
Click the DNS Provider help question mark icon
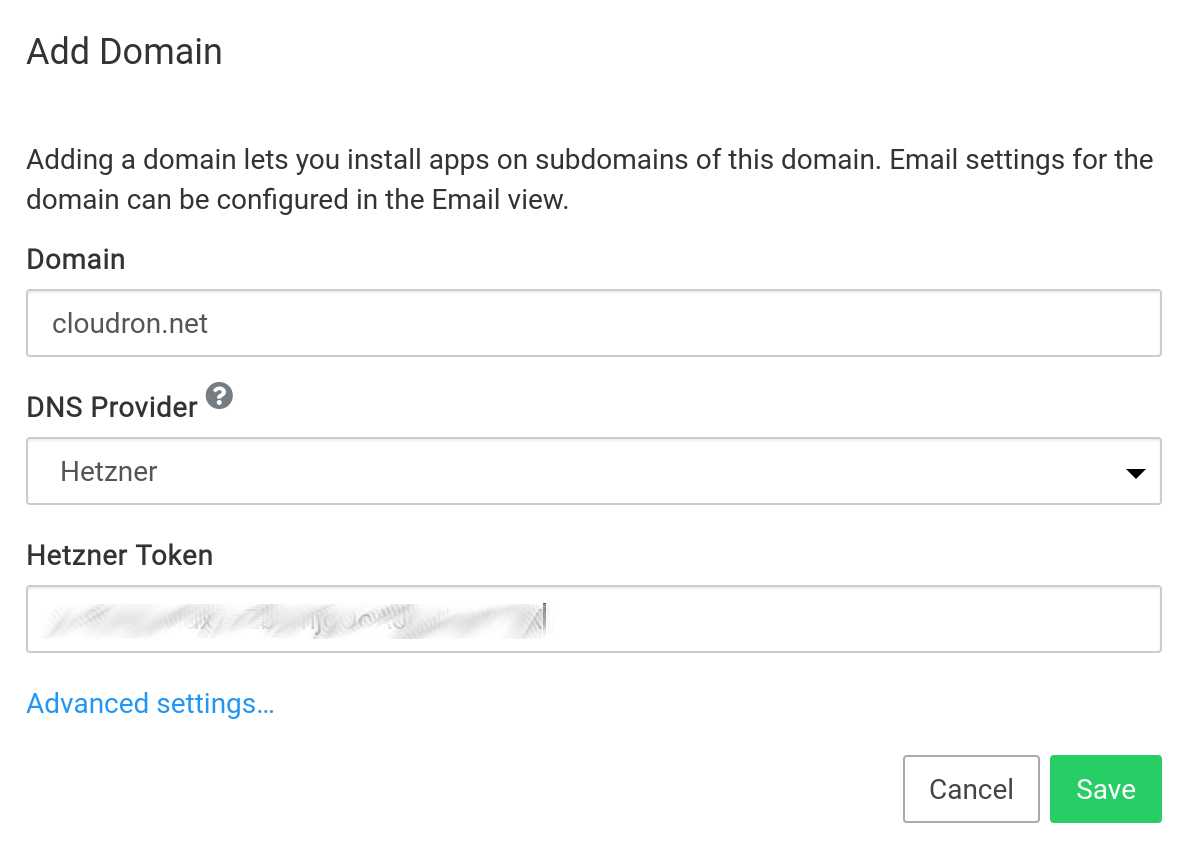[220, 396]
